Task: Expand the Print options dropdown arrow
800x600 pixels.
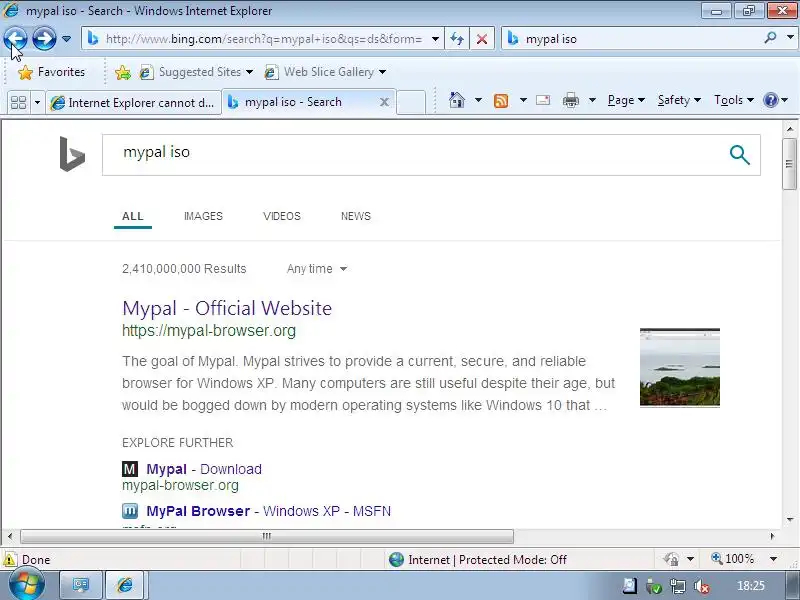Action: pyautogui.click(x=592, y=100)
